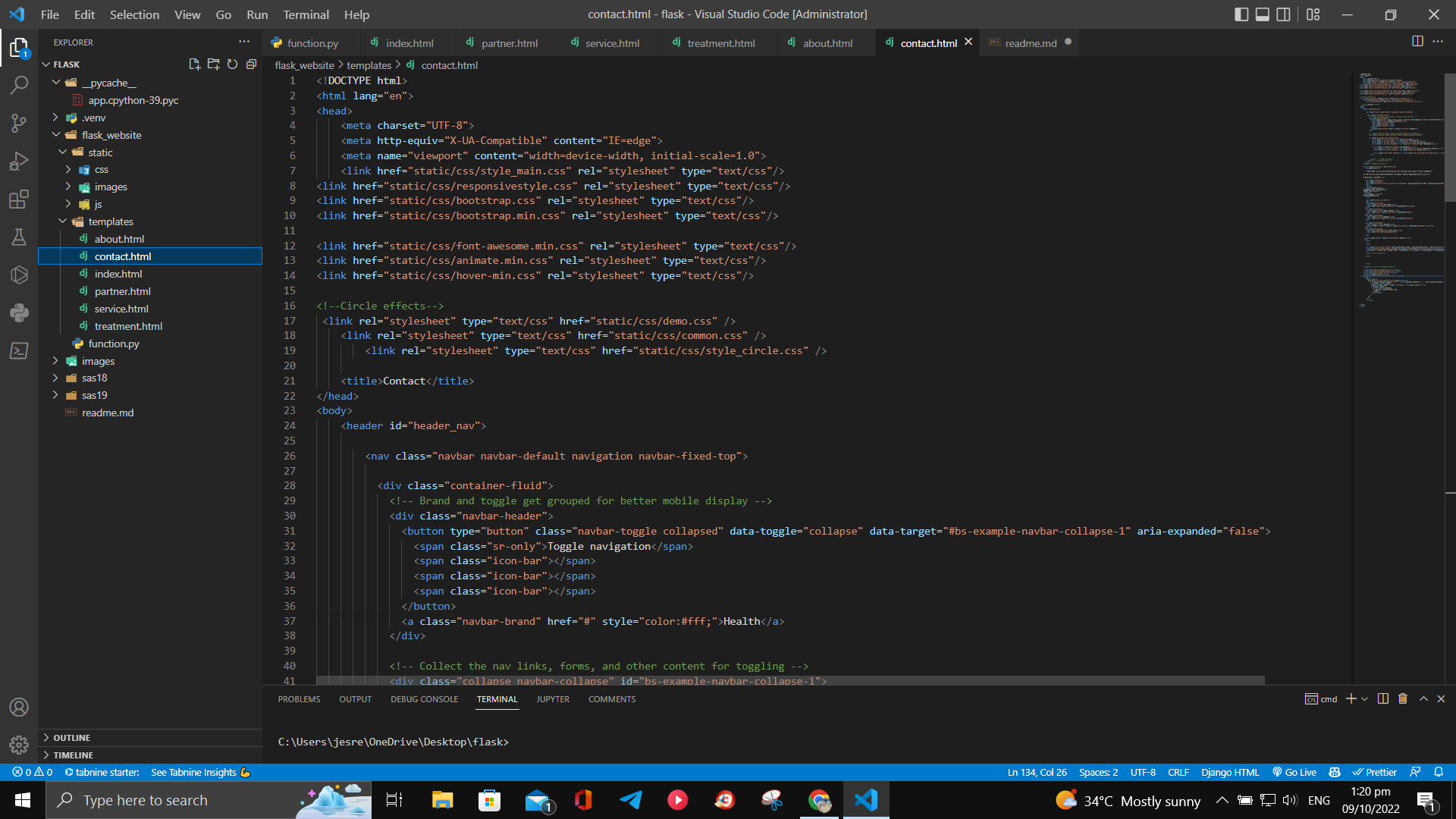Screen dimensions: 1456x819
Task: Switch to the index.html editor tab
Action: 409,42
